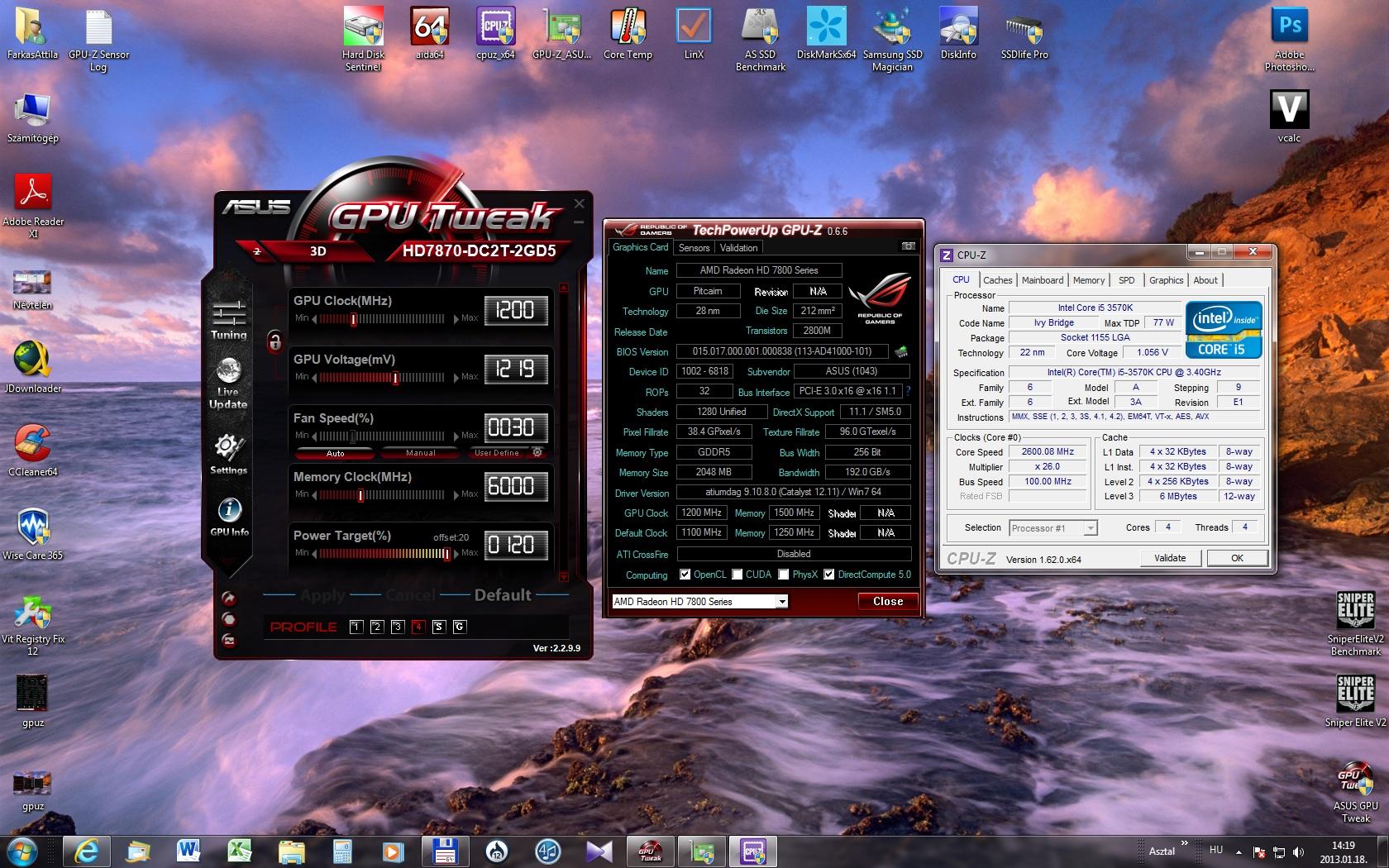Open Core Temp desktop icon
1389x868 pixels.
(628, 33)
